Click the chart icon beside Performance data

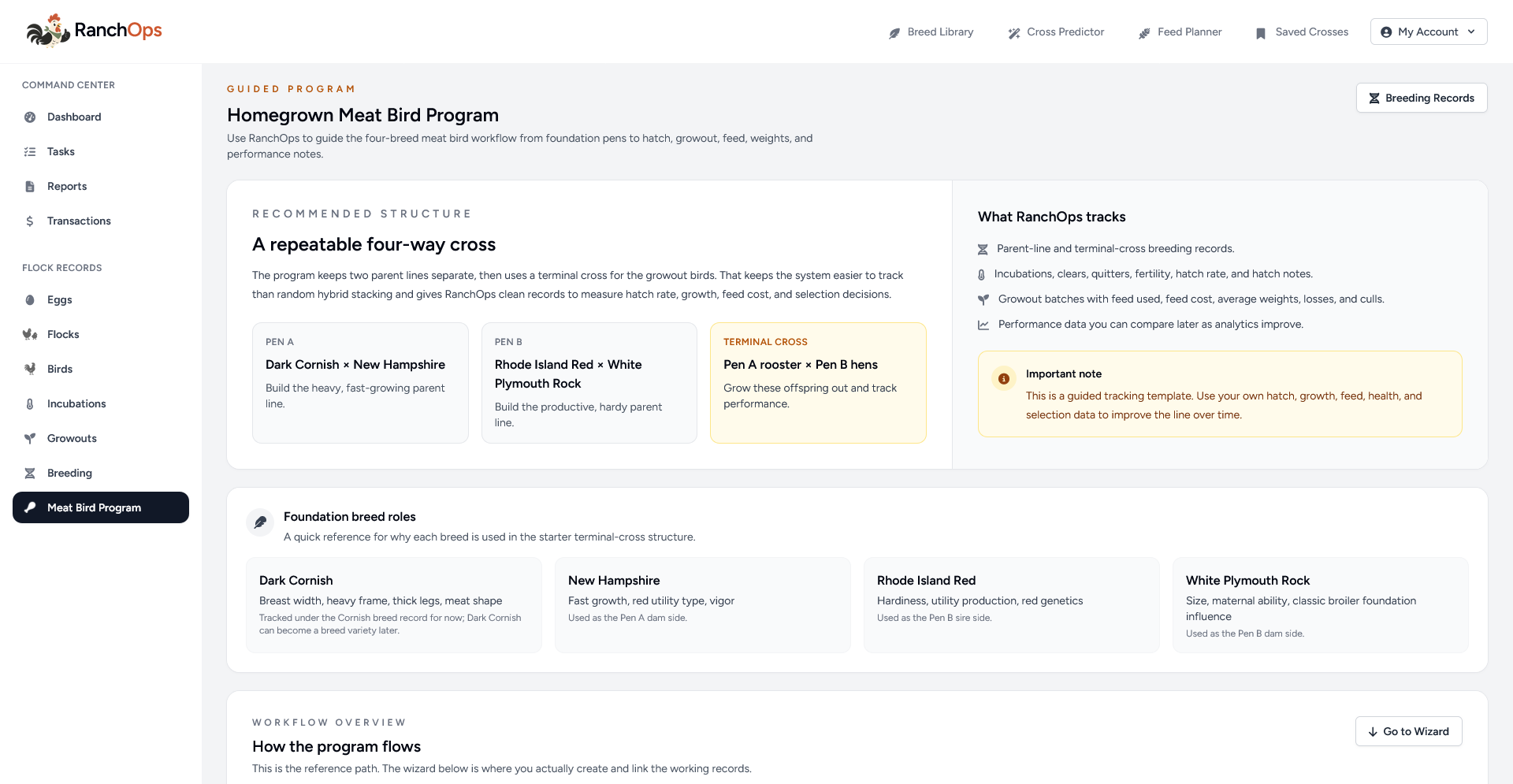(983, 325)
